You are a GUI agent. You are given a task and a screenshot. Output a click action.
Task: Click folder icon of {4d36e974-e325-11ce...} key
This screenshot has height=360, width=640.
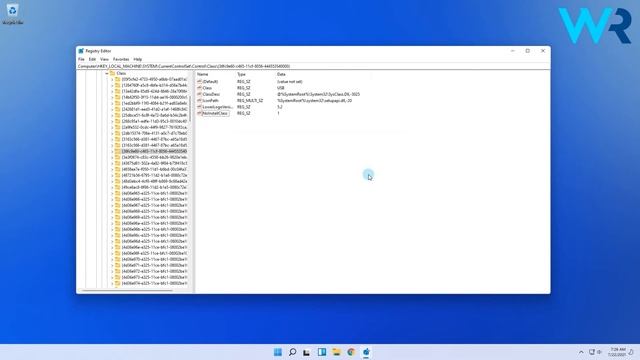coord(118,283)
